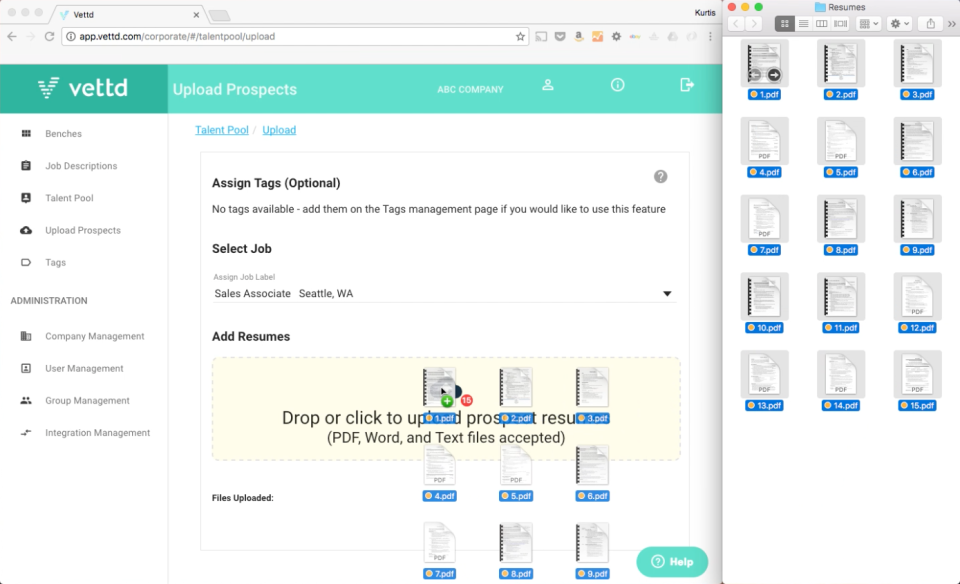Open the user profile icon in header
The image size is (960, 584).
point(548,85)
